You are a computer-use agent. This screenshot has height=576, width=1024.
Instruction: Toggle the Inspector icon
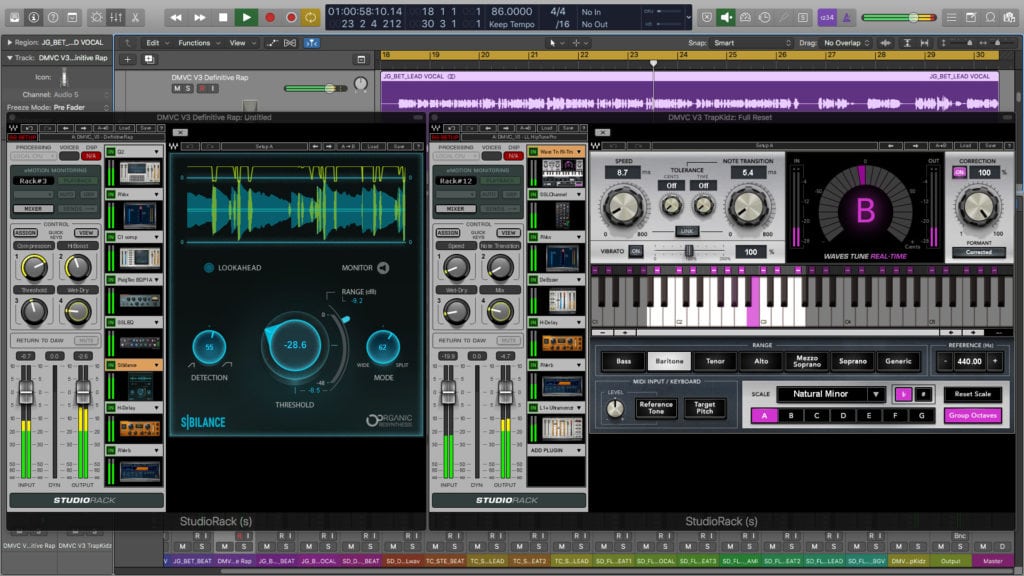click(x=33, y=18)
